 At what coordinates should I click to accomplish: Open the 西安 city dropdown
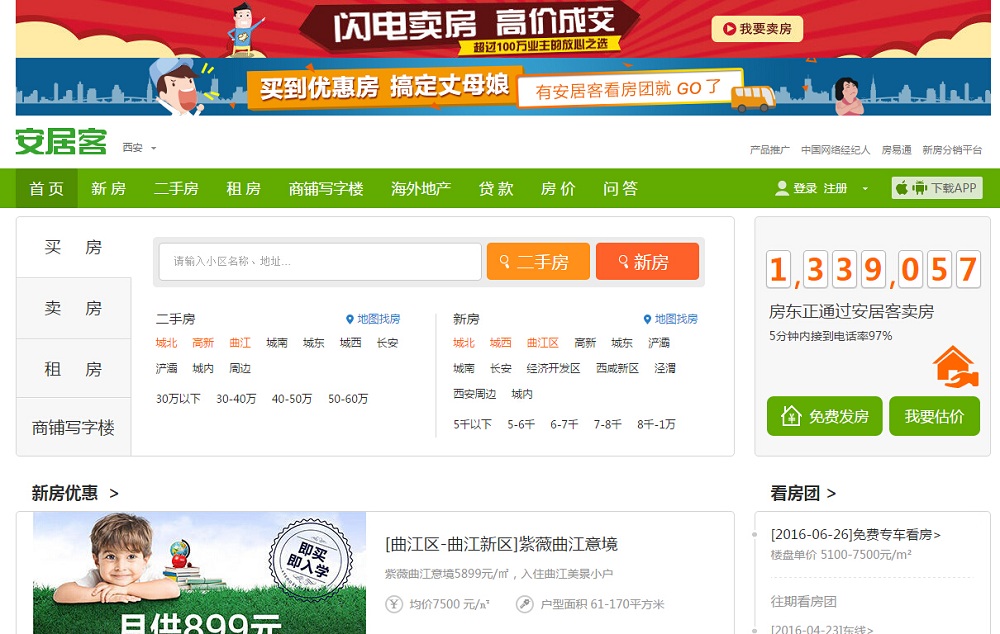click(x=139, y=147)
